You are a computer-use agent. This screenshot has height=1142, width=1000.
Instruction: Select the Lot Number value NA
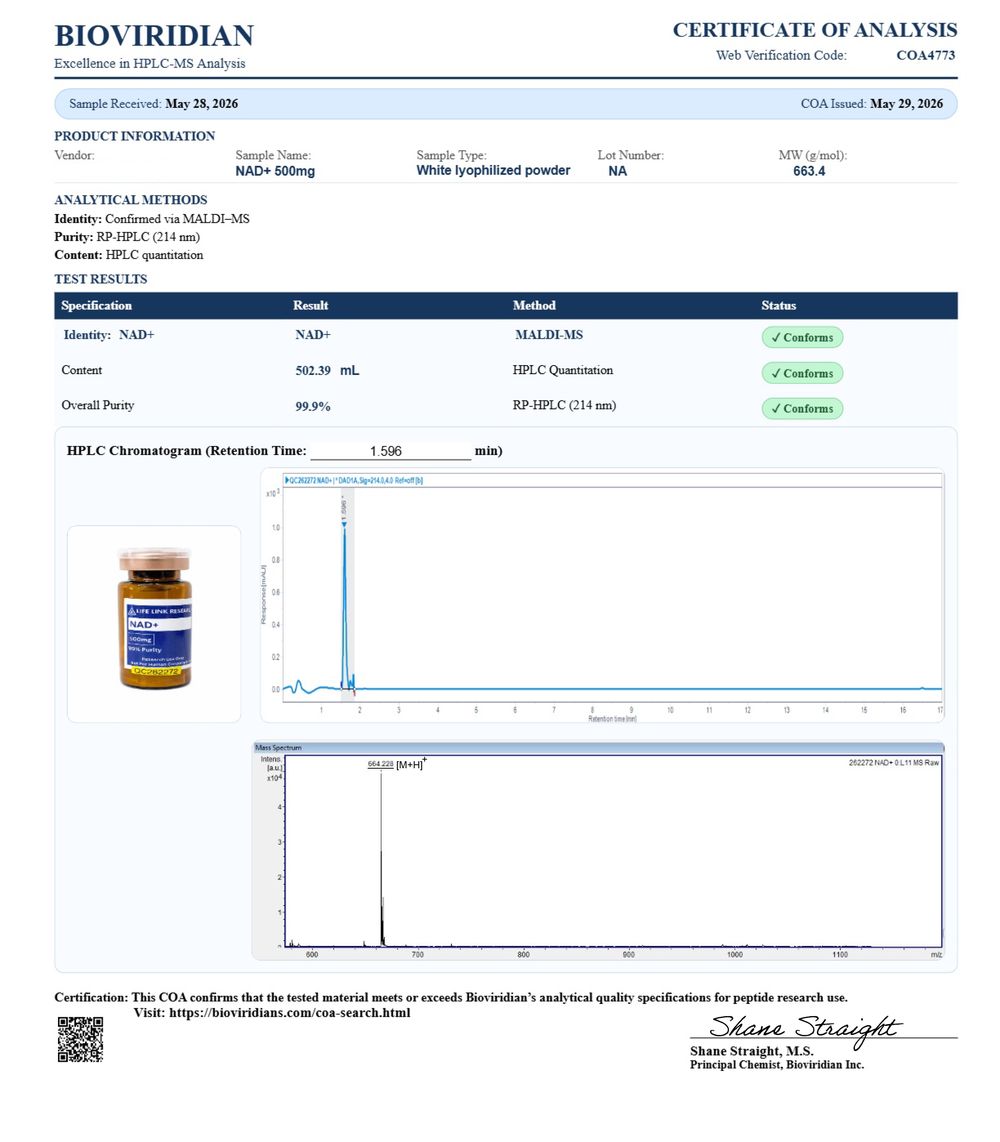(618, 171)
